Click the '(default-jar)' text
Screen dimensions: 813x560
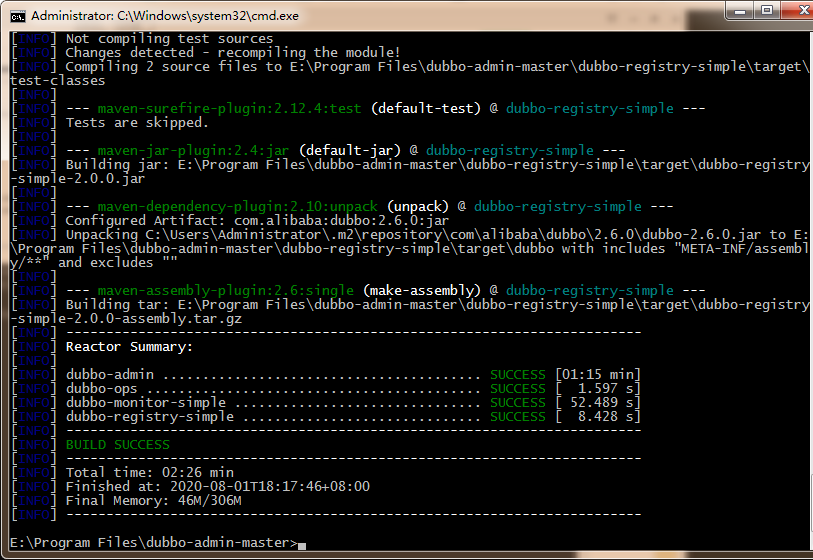[x=350, y=151]
